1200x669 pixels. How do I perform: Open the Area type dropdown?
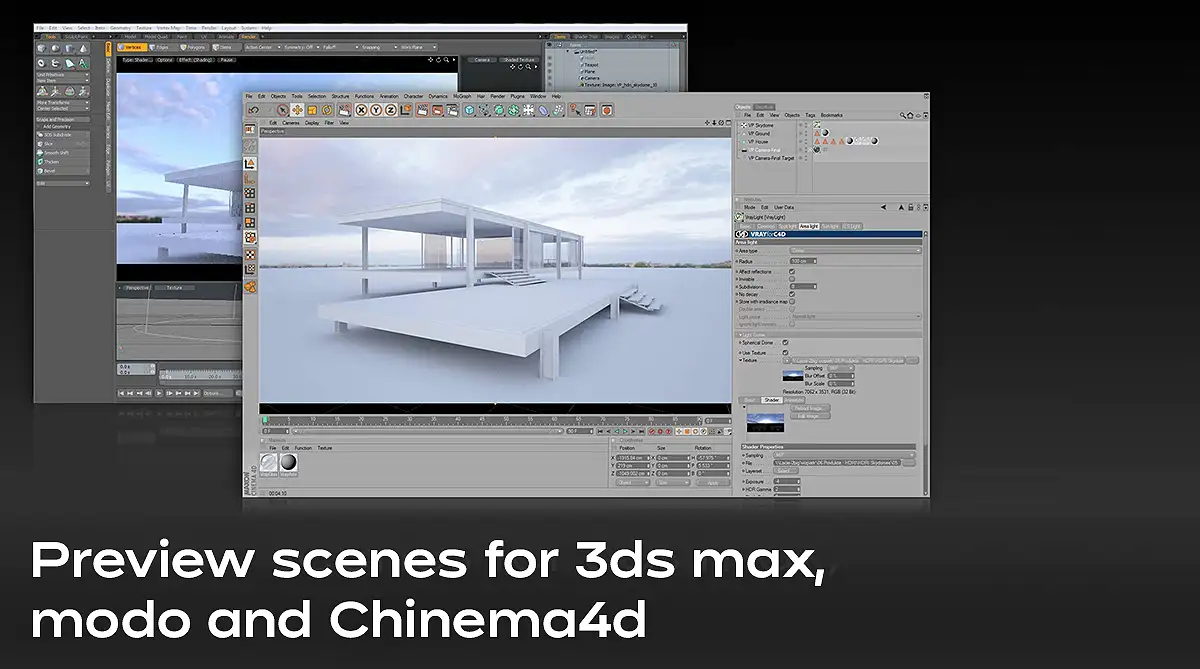(854, 250)
